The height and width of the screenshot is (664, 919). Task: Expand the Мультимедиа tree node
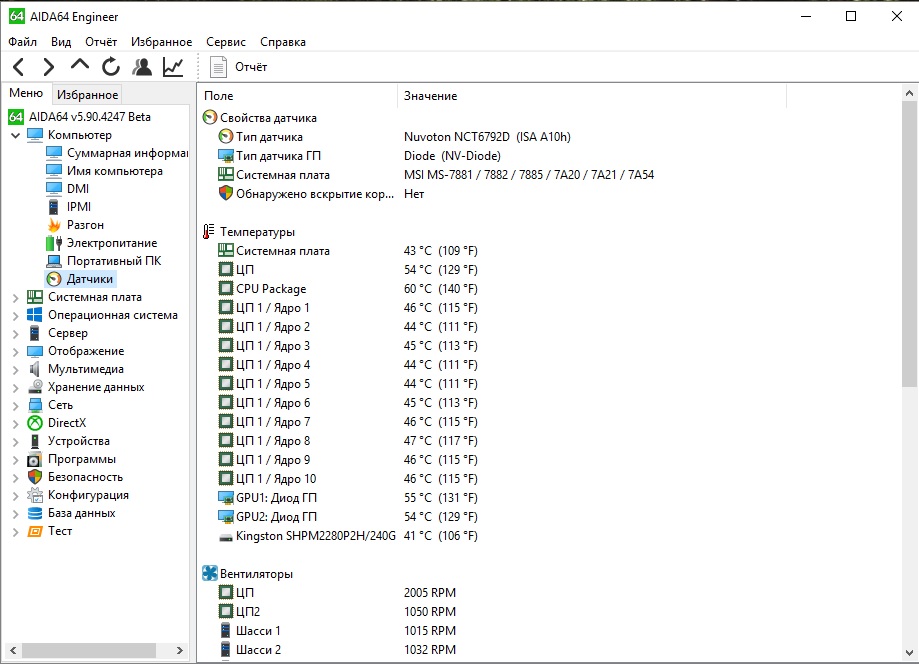point(15,370)
